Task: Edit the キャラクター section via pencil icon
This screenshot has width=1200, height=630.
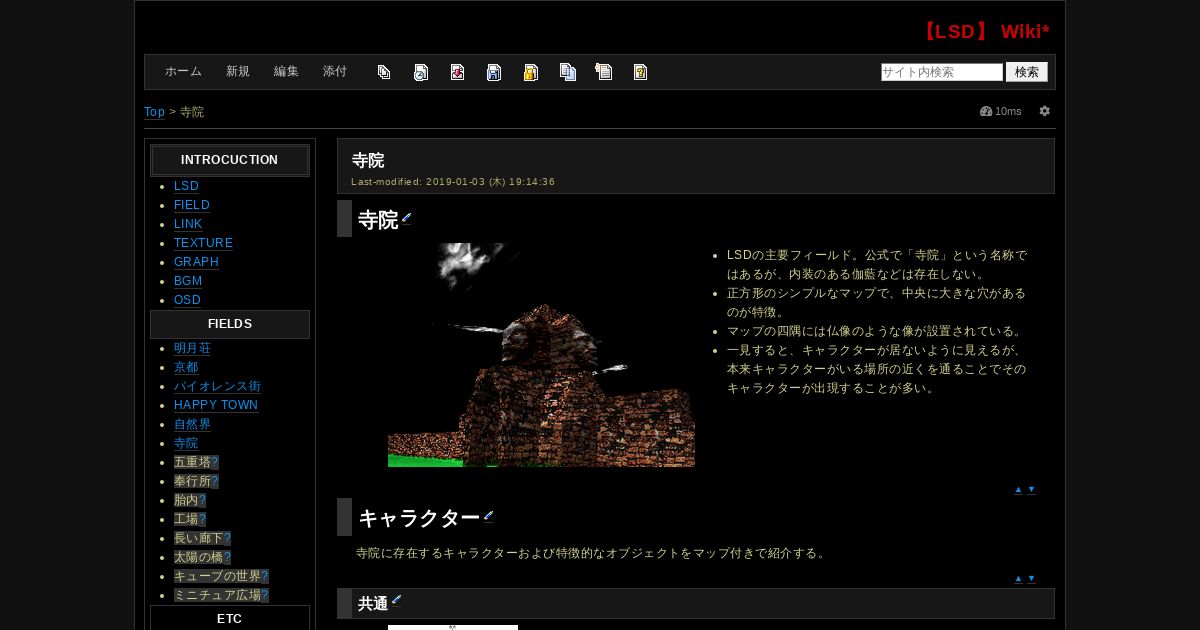Action: coord(488,516)
